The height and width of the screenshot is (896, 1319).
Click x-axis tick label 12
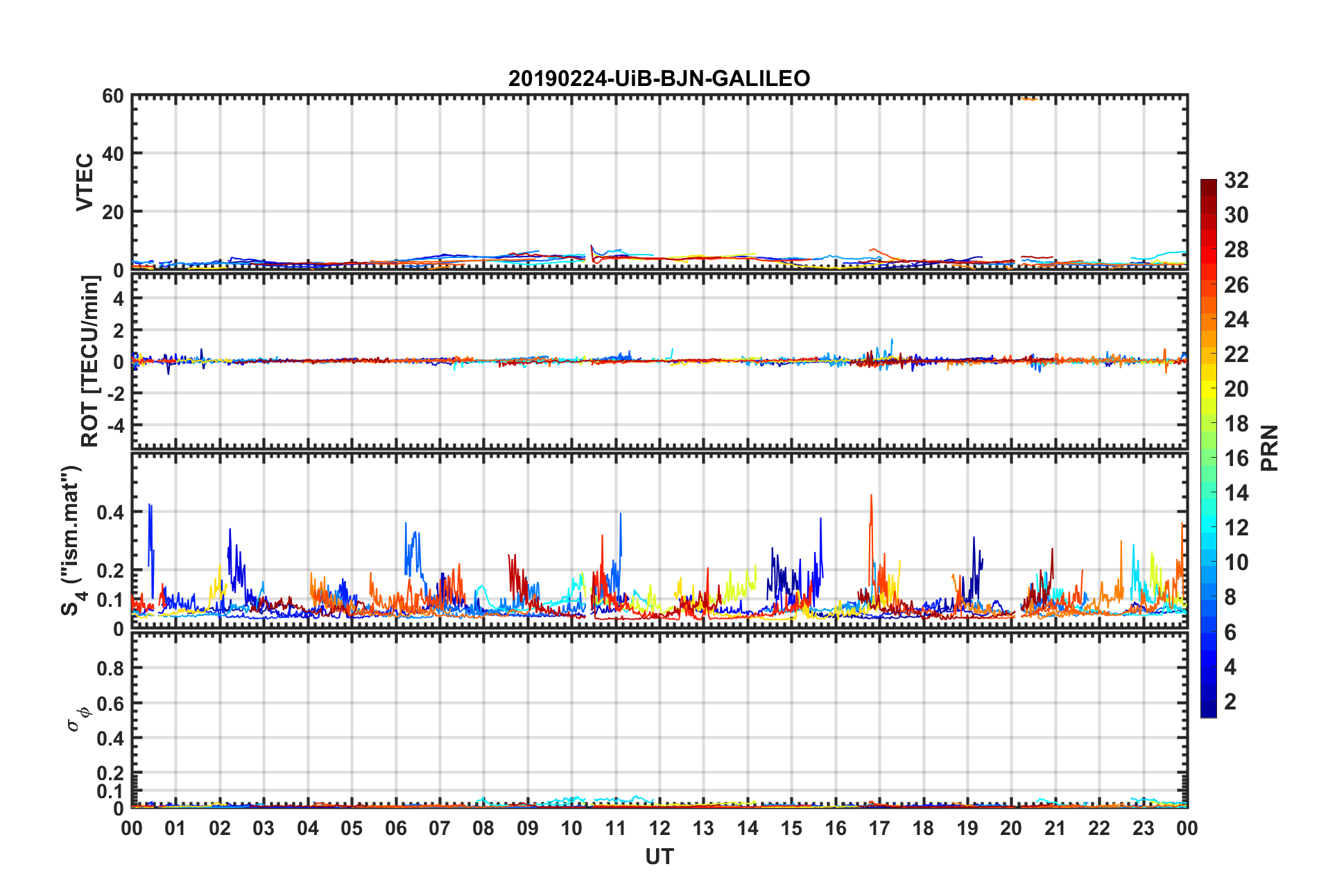point(659,829)
